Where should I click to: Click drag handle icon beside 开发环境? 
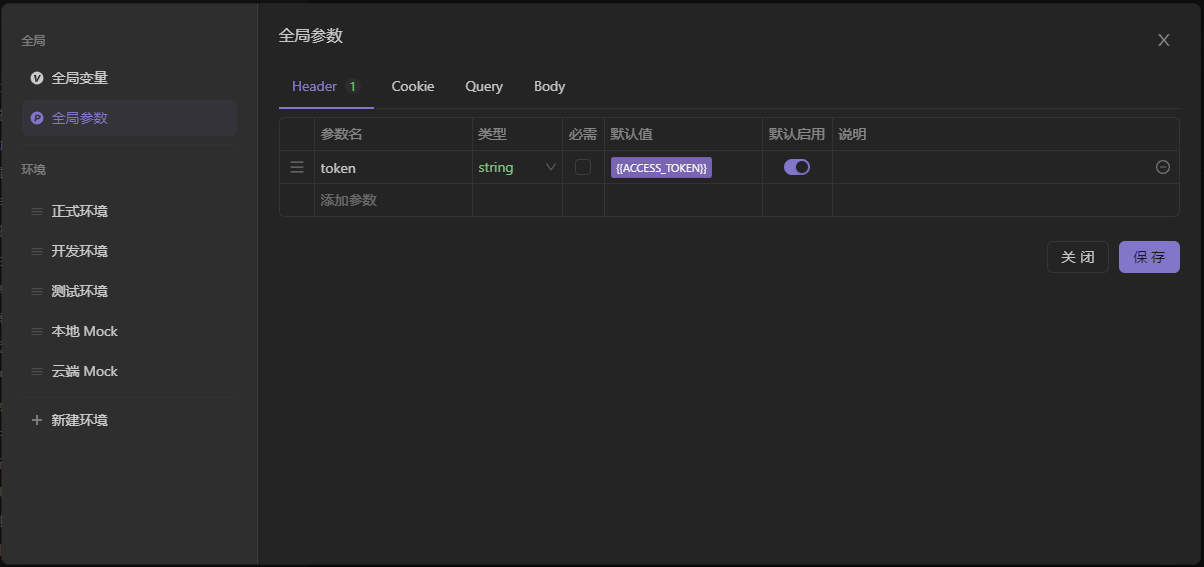37,251
